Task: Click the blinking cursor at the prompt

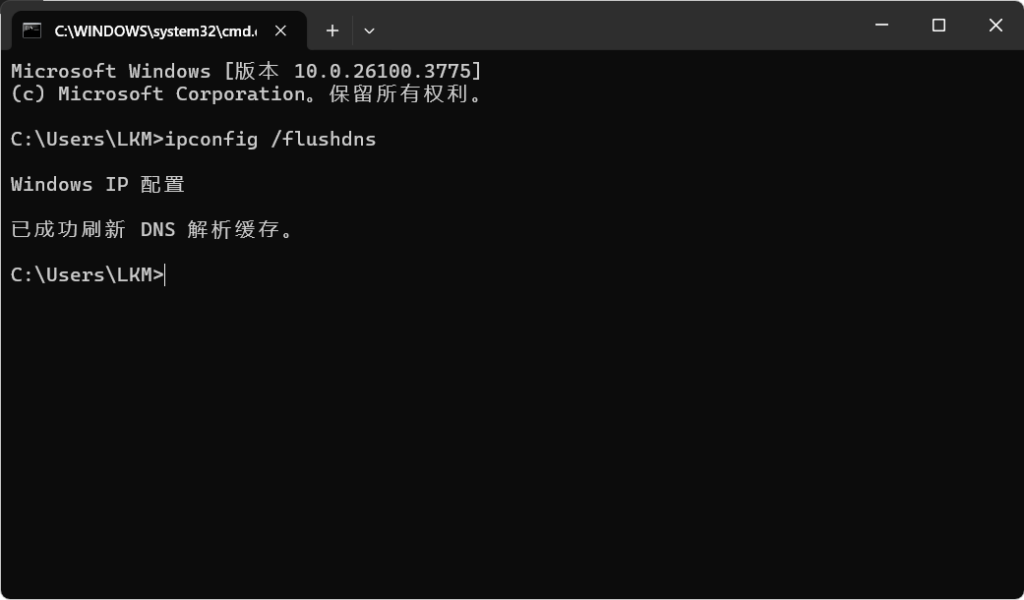Action: click(x=166, y=274)
